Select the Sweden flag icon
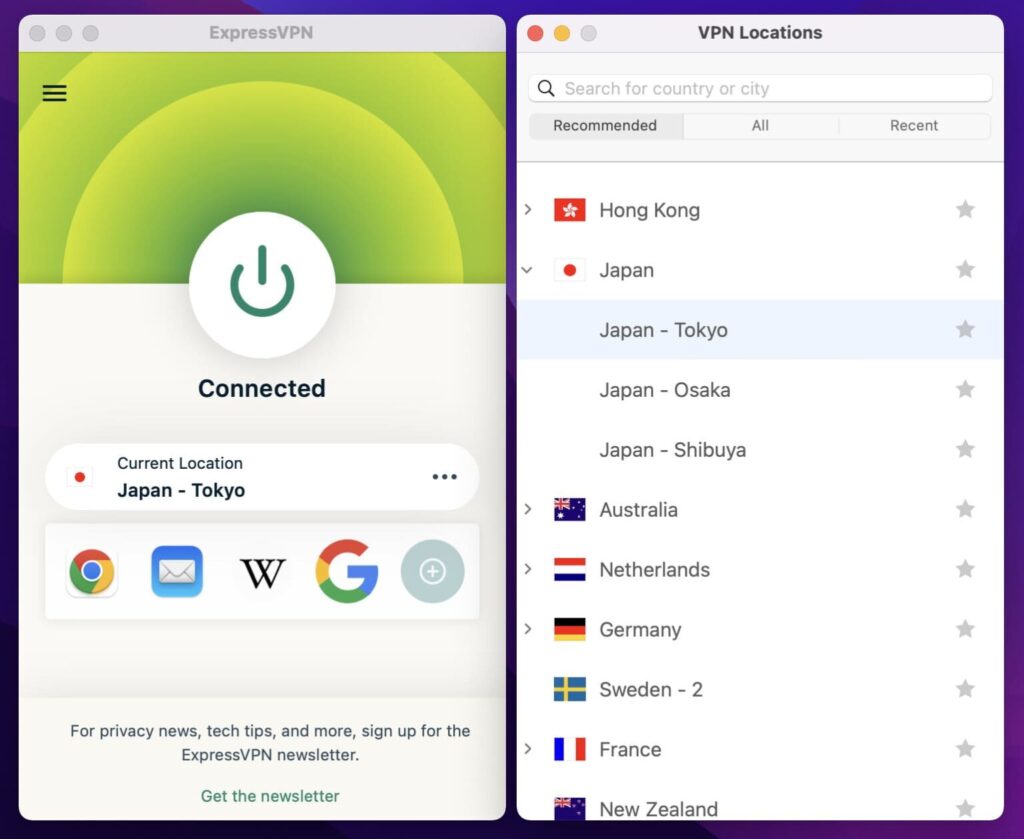Image resolution: width=1024 pixels, height=839 pixels. (x=569, y=689)
